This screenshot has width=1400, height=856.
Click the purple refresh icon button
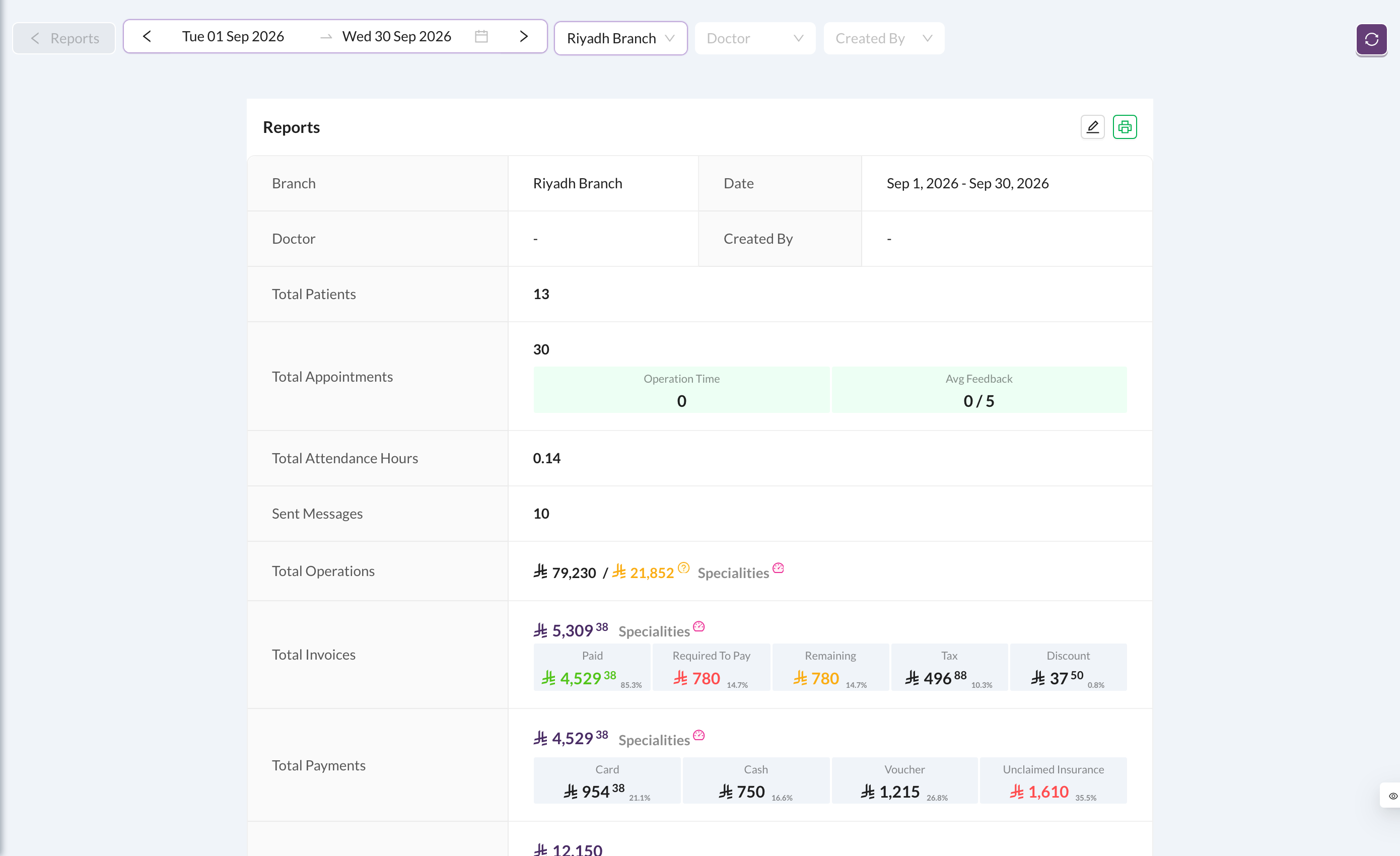click(x=1371, y=39)
